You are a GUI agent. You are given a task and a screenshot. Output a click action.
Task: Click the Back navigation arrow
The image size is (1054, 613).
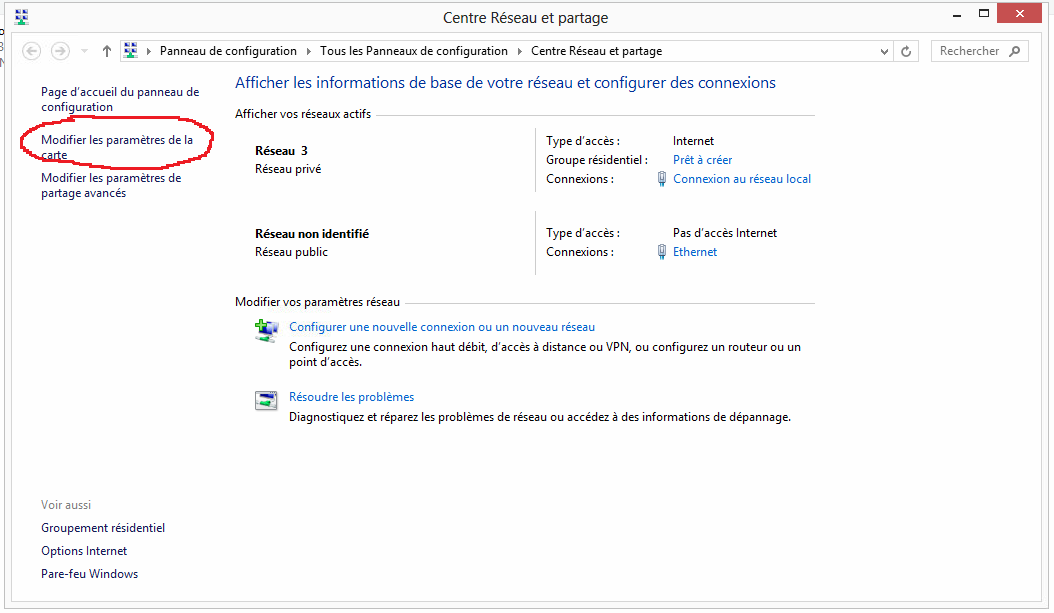click(x=32, y=51)
